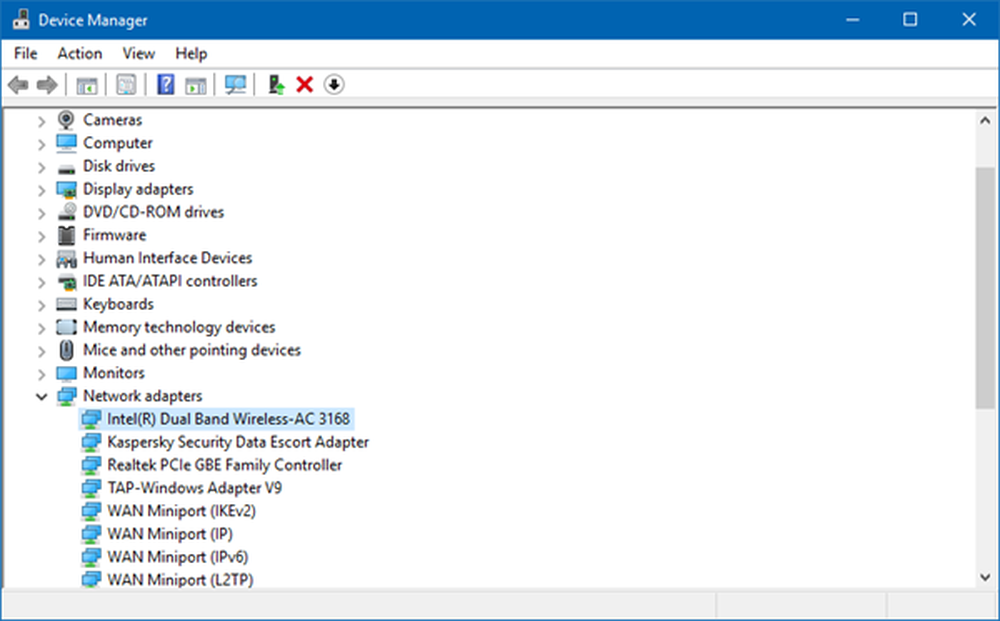Expand the Keyboards category
Screen dimensions: 1000x621
click(x=41, y=304)
